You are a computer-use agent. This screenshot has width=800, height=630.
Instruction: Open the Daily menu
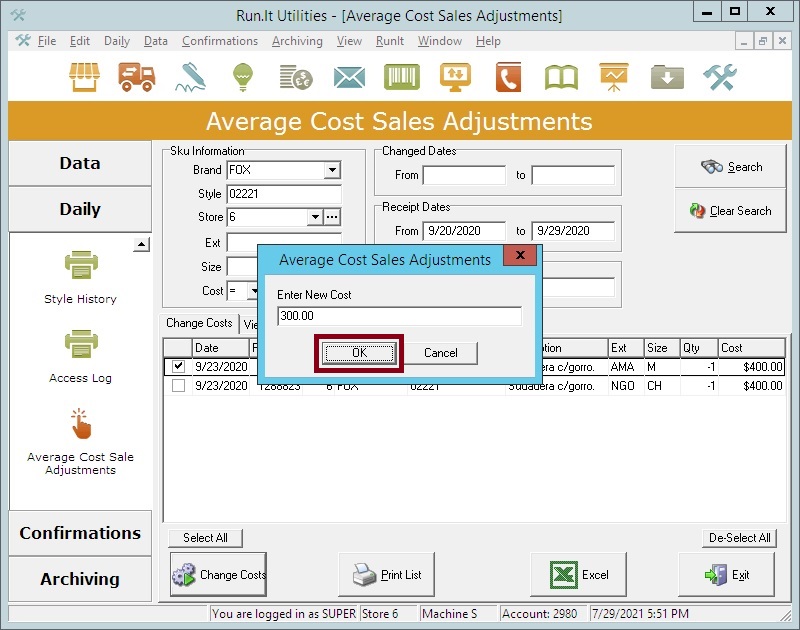(x=117, y=41)
